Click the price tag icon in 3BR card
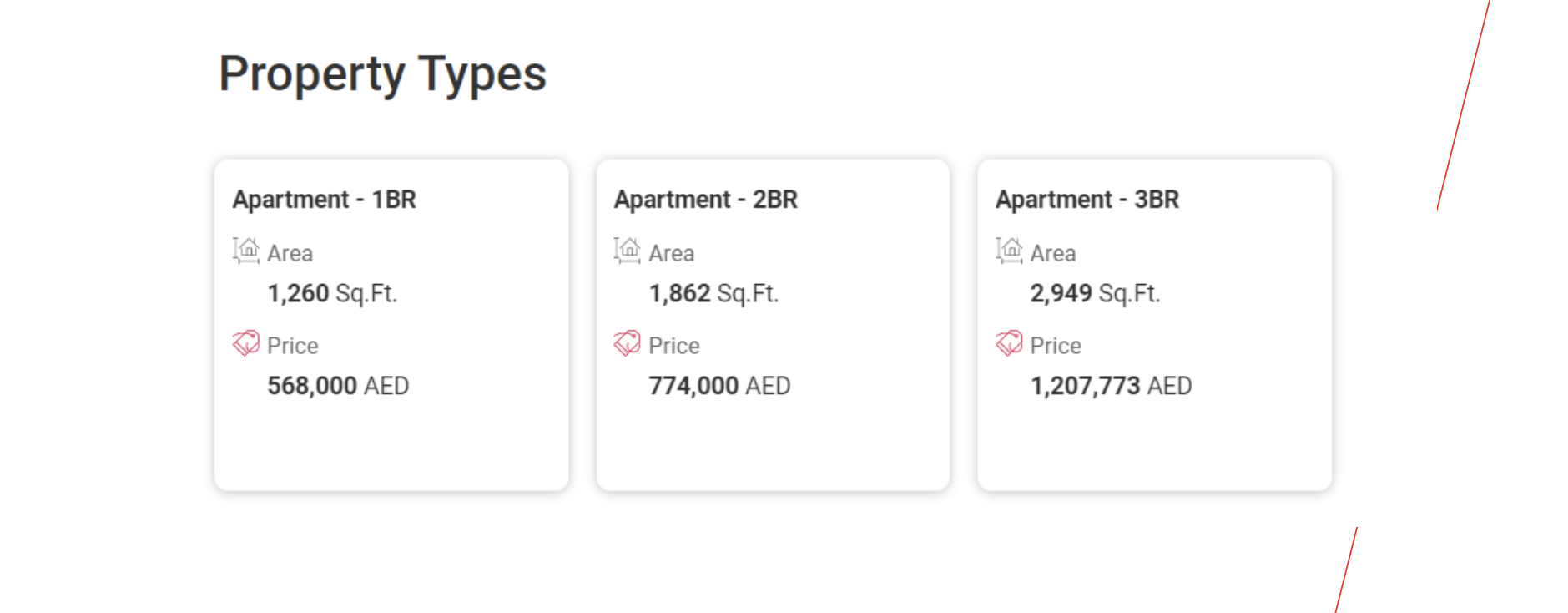This screenshot has width=1568, height=613. (1008, 343)
